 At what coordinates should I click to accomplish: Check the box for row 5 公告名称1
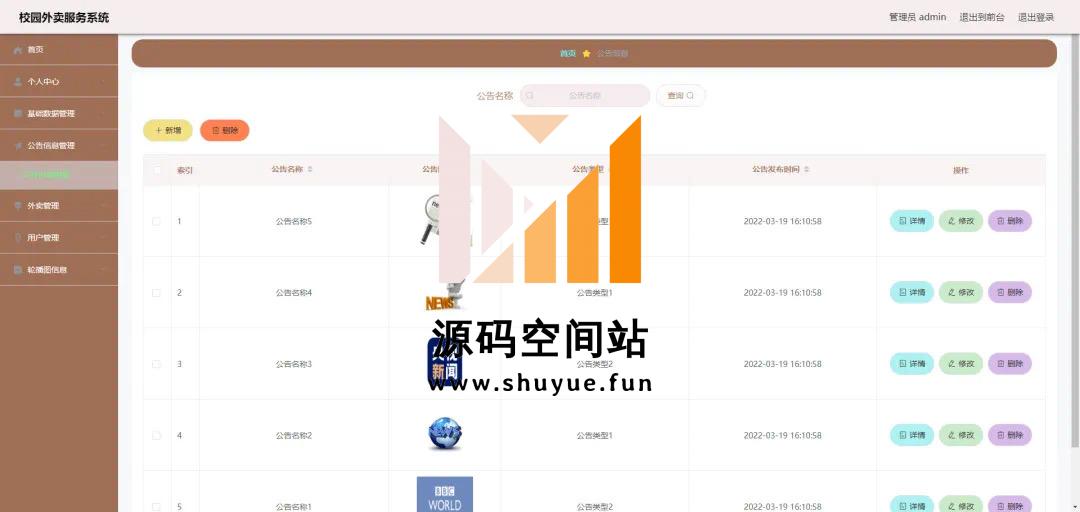click(x=156, y=506)
